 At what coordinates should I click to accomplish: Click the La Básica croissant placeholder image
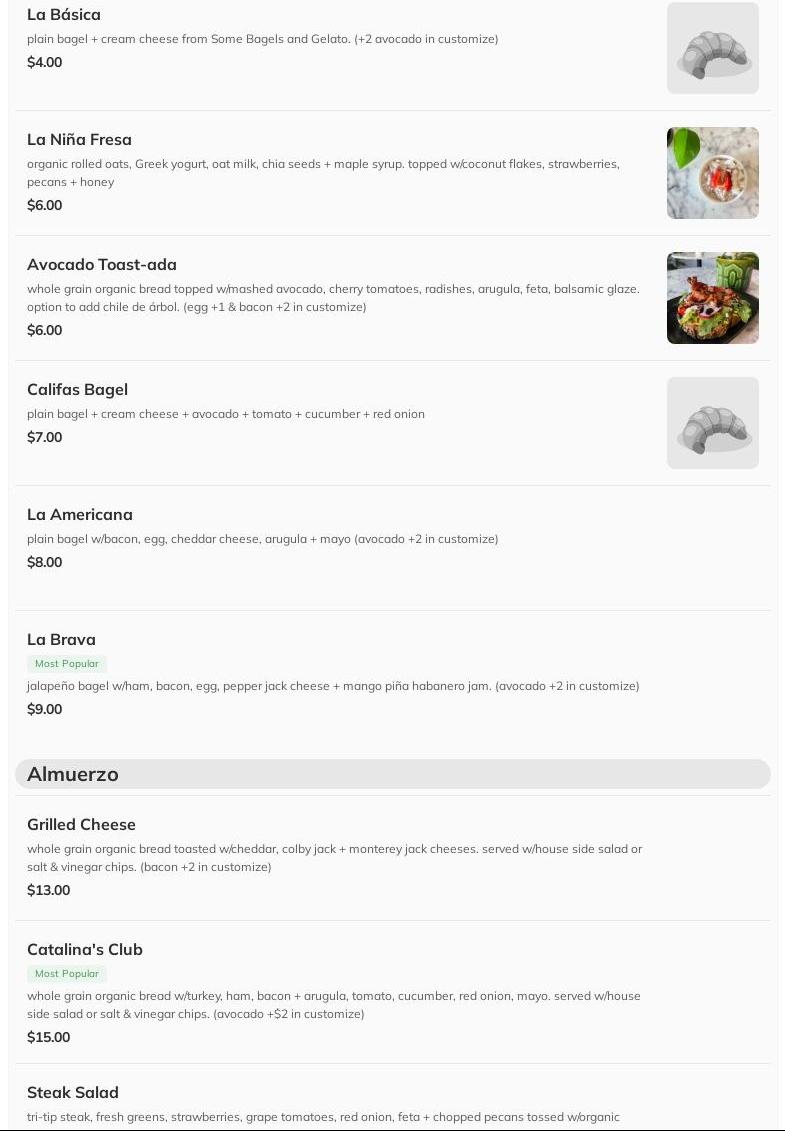[712, 48]
